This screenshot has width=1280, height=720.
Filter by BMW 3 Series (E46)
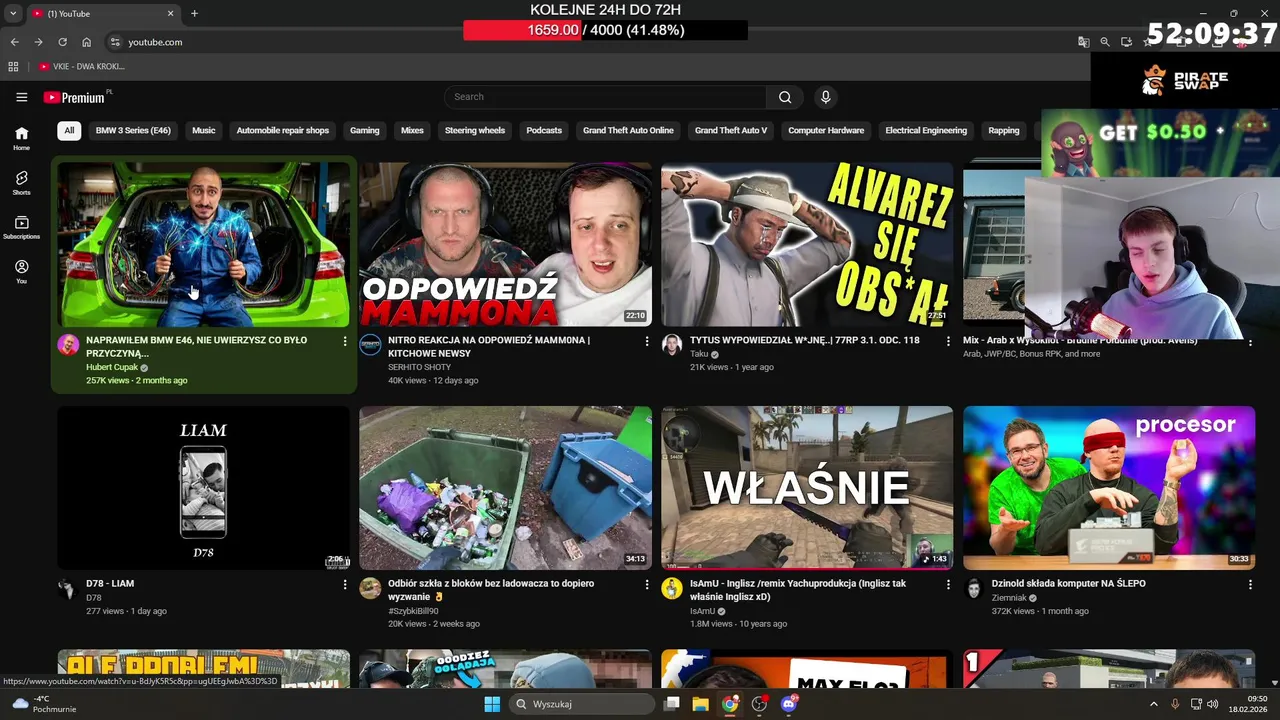point(133,130)
